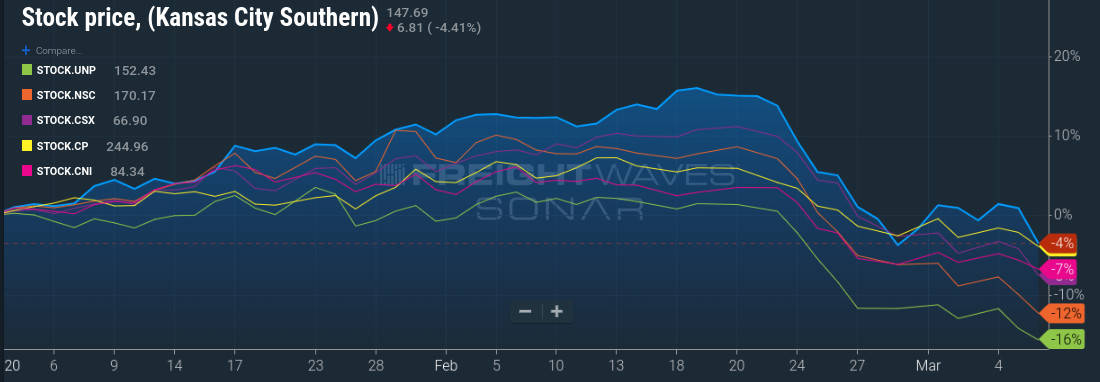Screen dimensions: 1100x382
Task: Click the blue plus Compare icon
Action: 27,50
